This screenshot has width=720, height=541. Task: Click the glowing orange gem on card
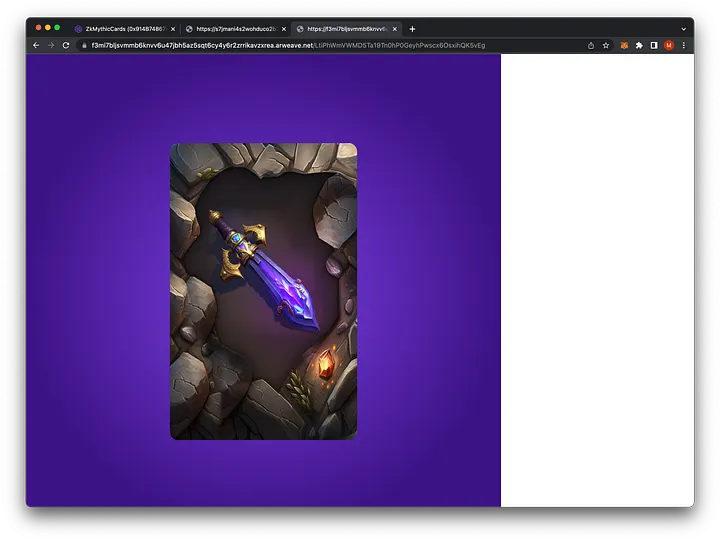tap(325, 366)
